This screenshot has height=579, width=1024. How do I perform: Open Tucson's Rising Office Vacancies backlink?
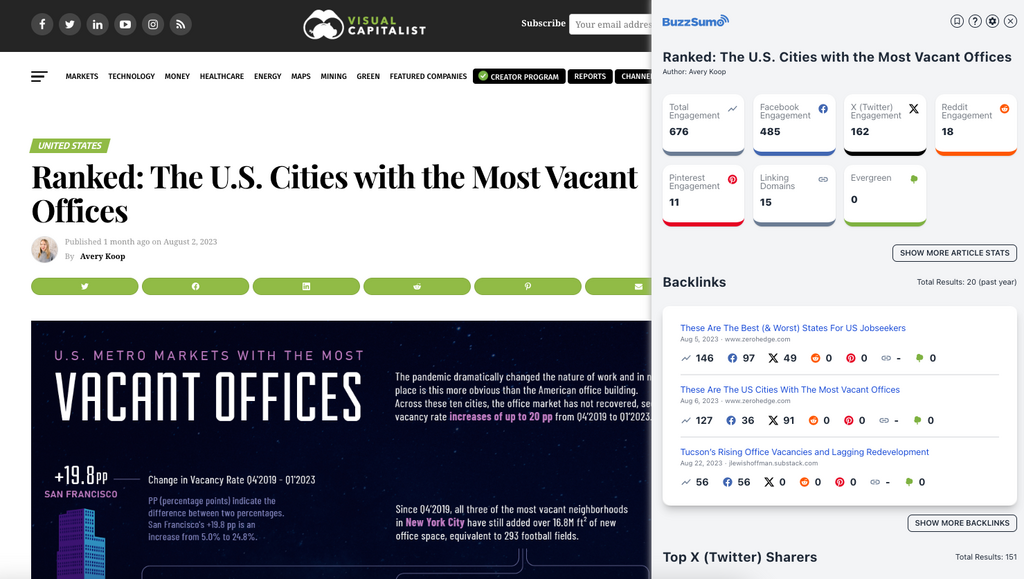804,452
